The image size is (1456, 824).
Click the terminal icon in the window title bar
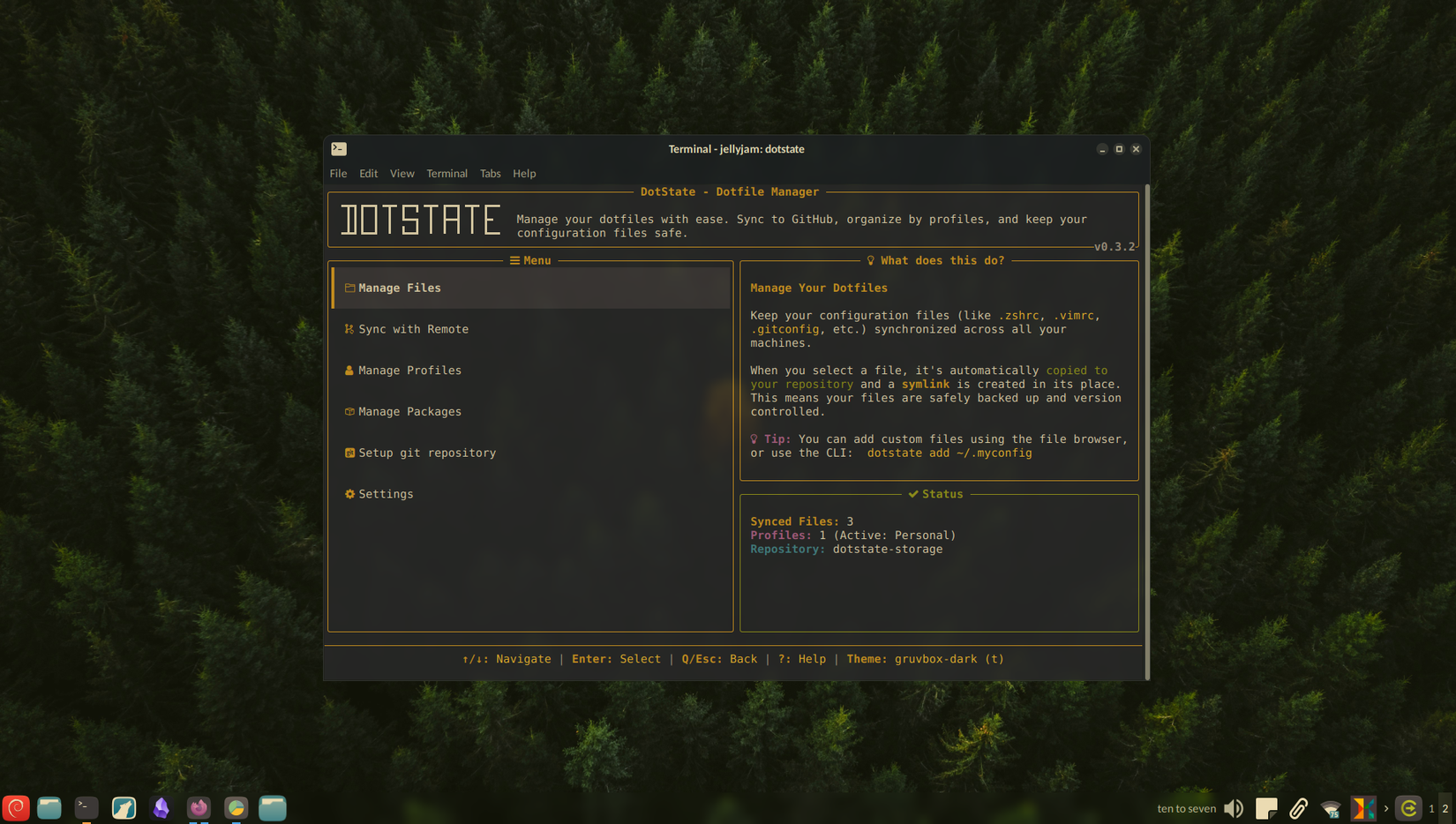pos(339,149)
